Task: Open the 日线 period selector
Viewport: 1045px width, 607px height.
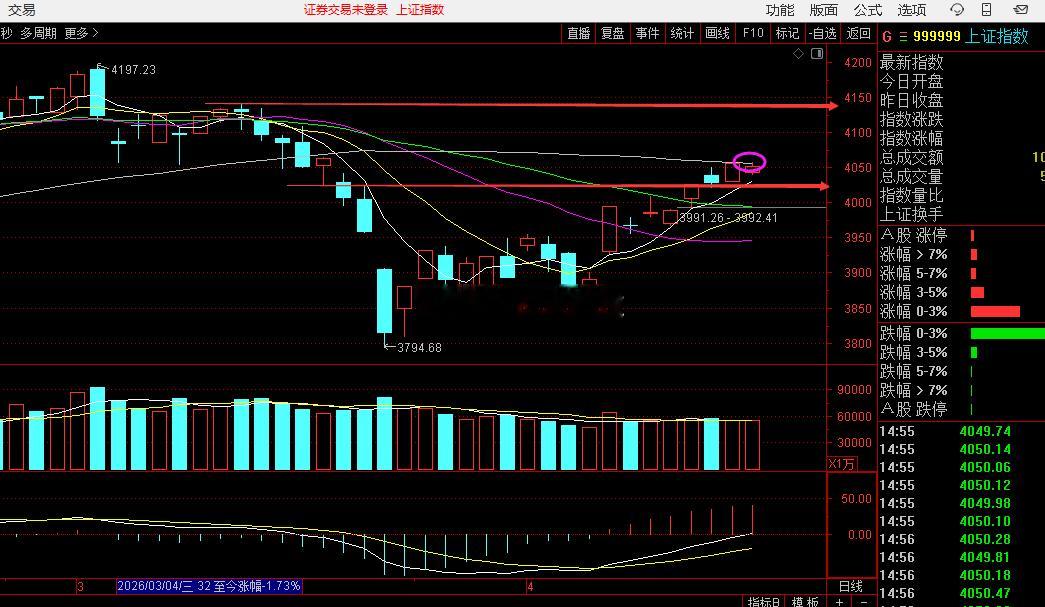Action: pyautogui.click(x=850, y=586)
